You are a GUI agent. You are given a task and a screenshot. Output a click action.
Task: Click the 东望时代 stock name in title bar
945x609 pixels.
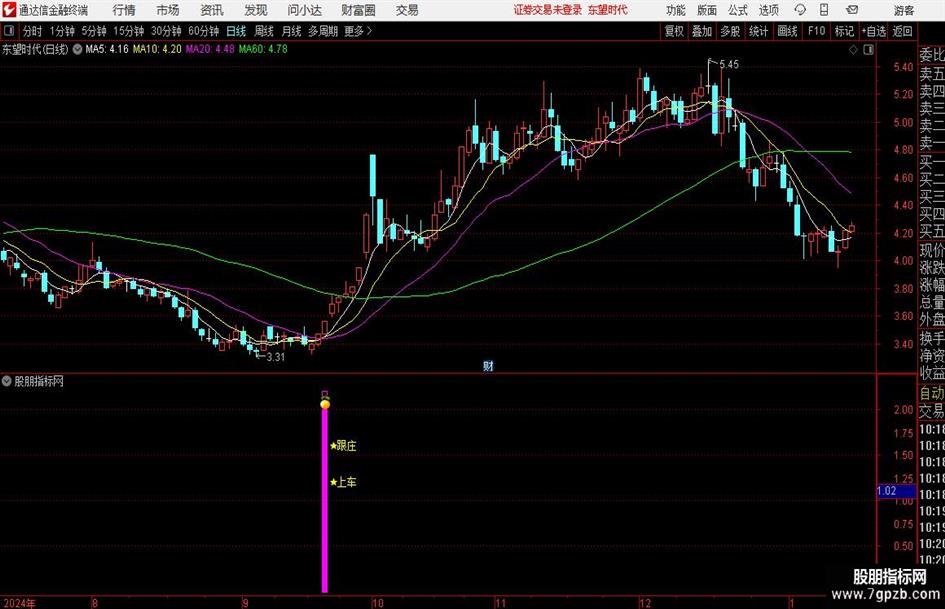(608, 10)
